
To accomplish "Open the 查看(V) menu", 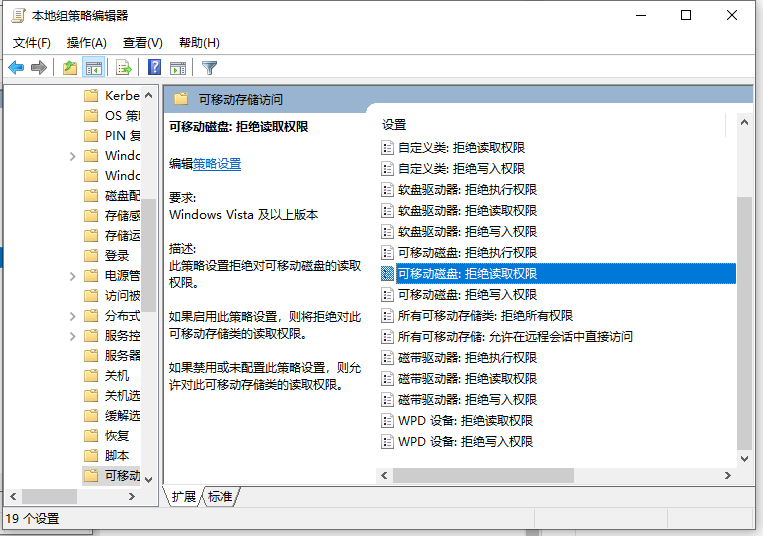I will 143,43.
